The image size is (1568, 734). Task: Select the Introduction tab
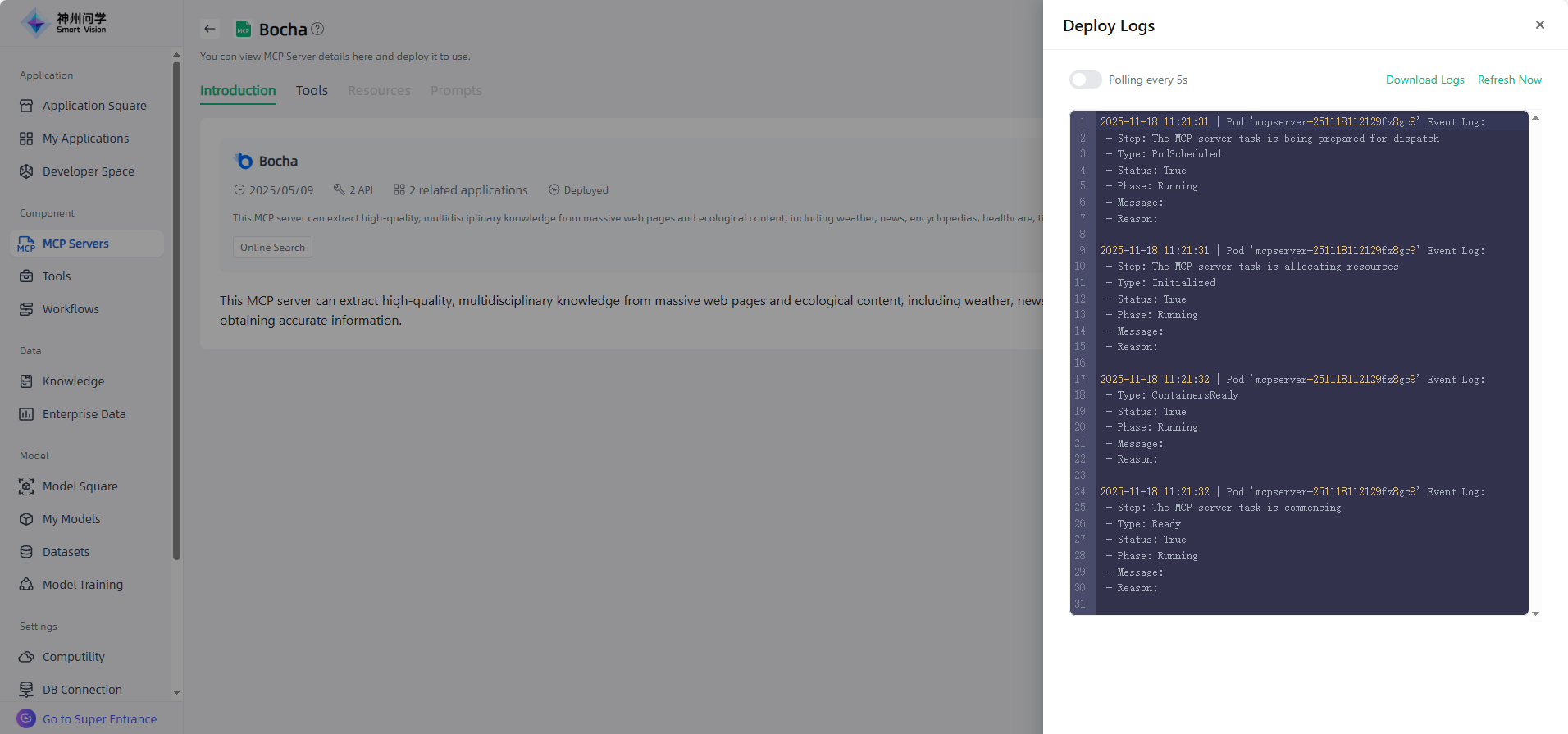point(238,90)
